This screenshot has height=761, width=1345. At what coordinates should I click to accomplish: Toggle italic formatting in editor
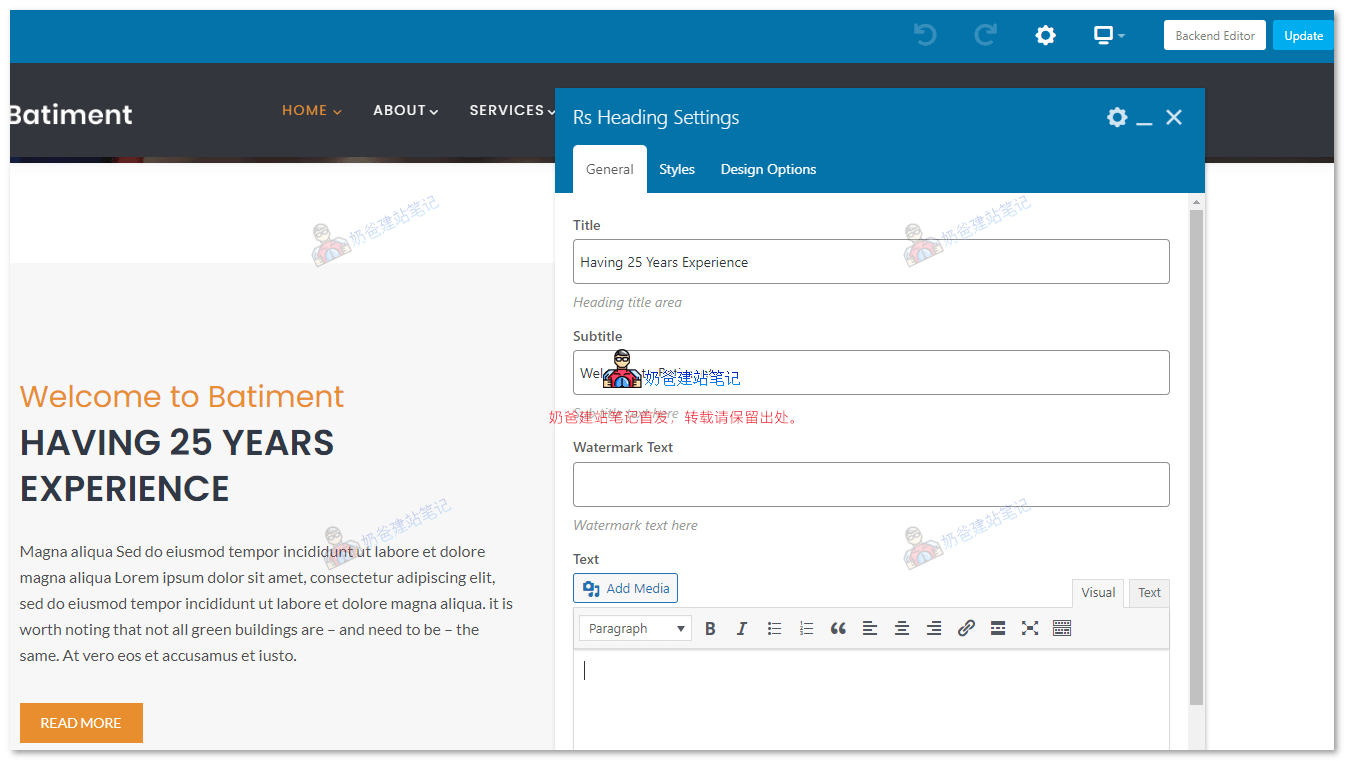coord(741,629)
